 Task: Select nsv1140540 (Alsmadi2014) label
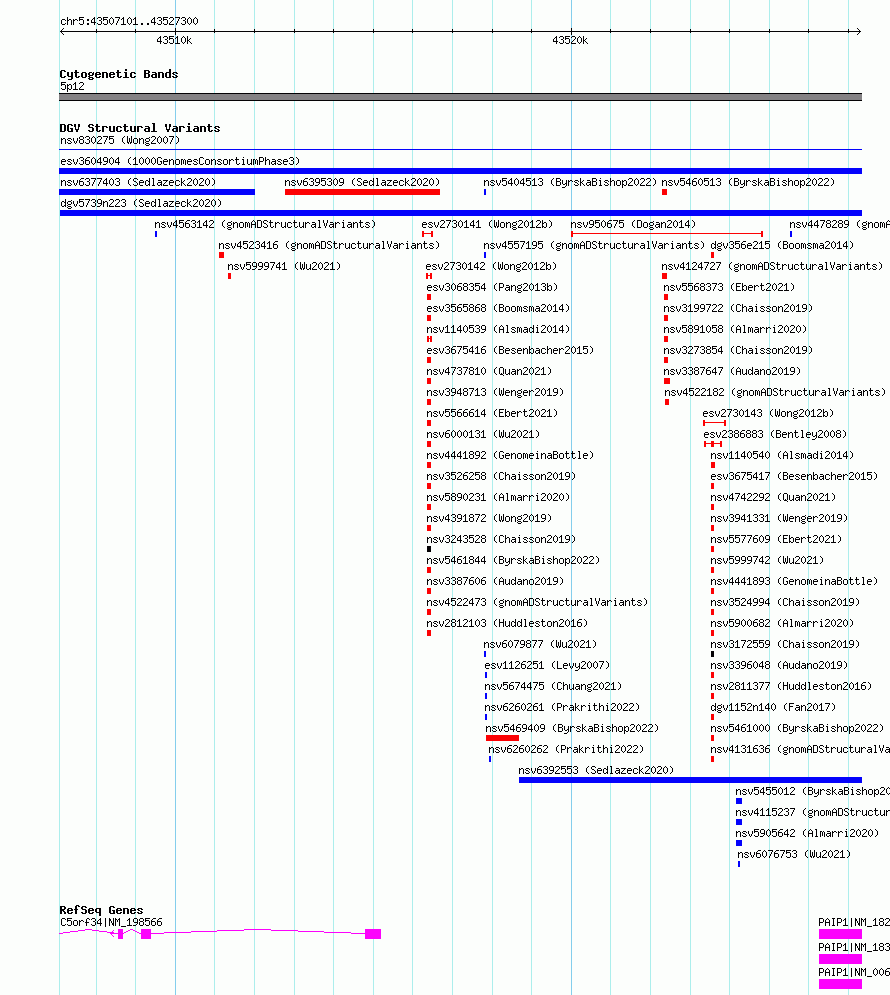pos(782,454)
